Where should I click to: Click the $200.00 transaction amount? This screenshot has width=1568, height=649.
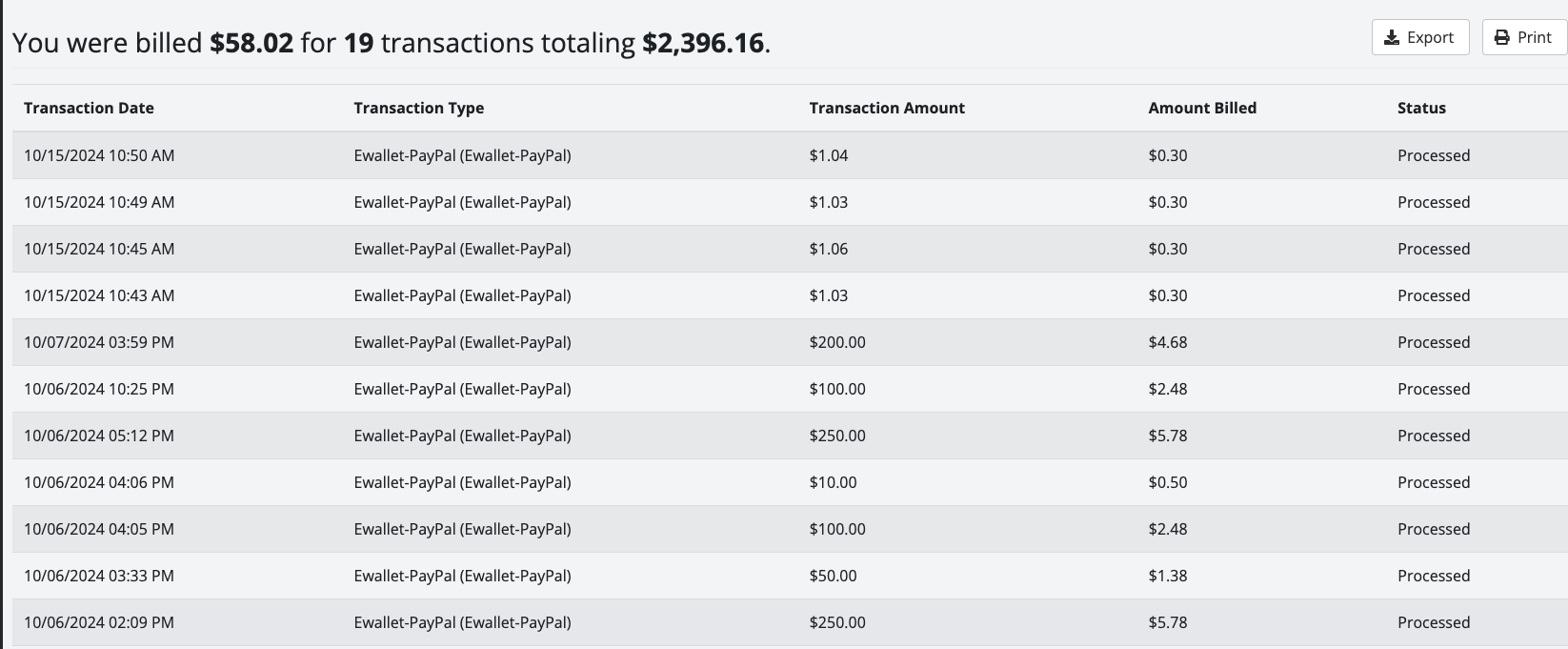pyautogui.click(x=837, y=342)
